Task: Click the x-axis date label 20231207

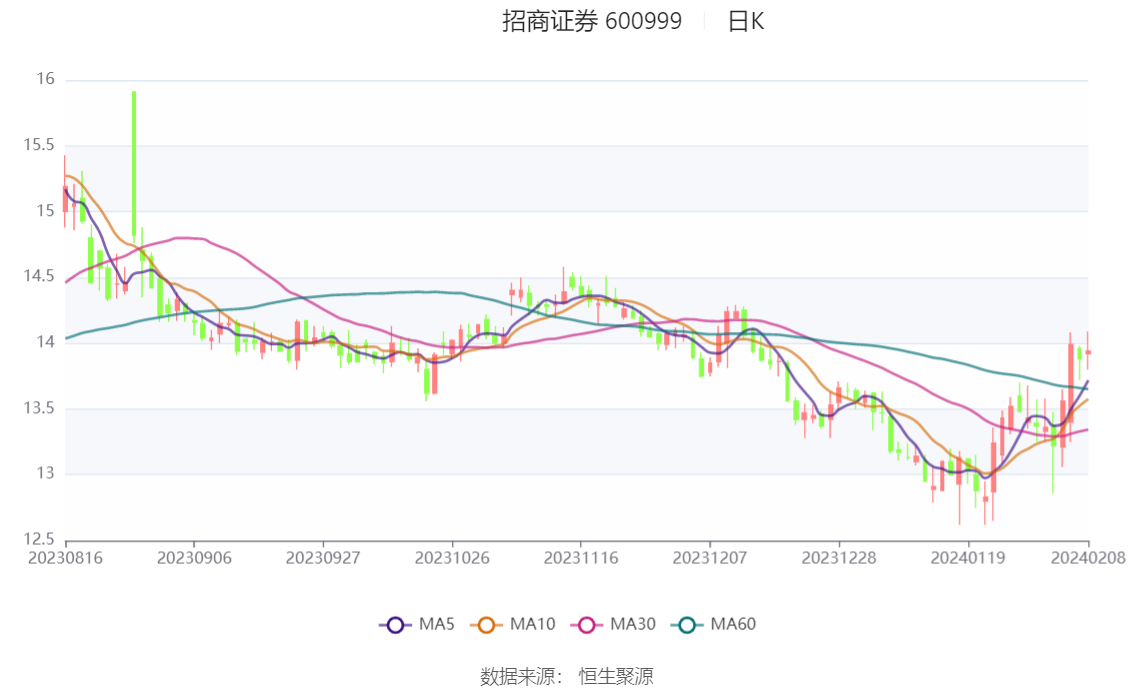Action: [709, 558]
